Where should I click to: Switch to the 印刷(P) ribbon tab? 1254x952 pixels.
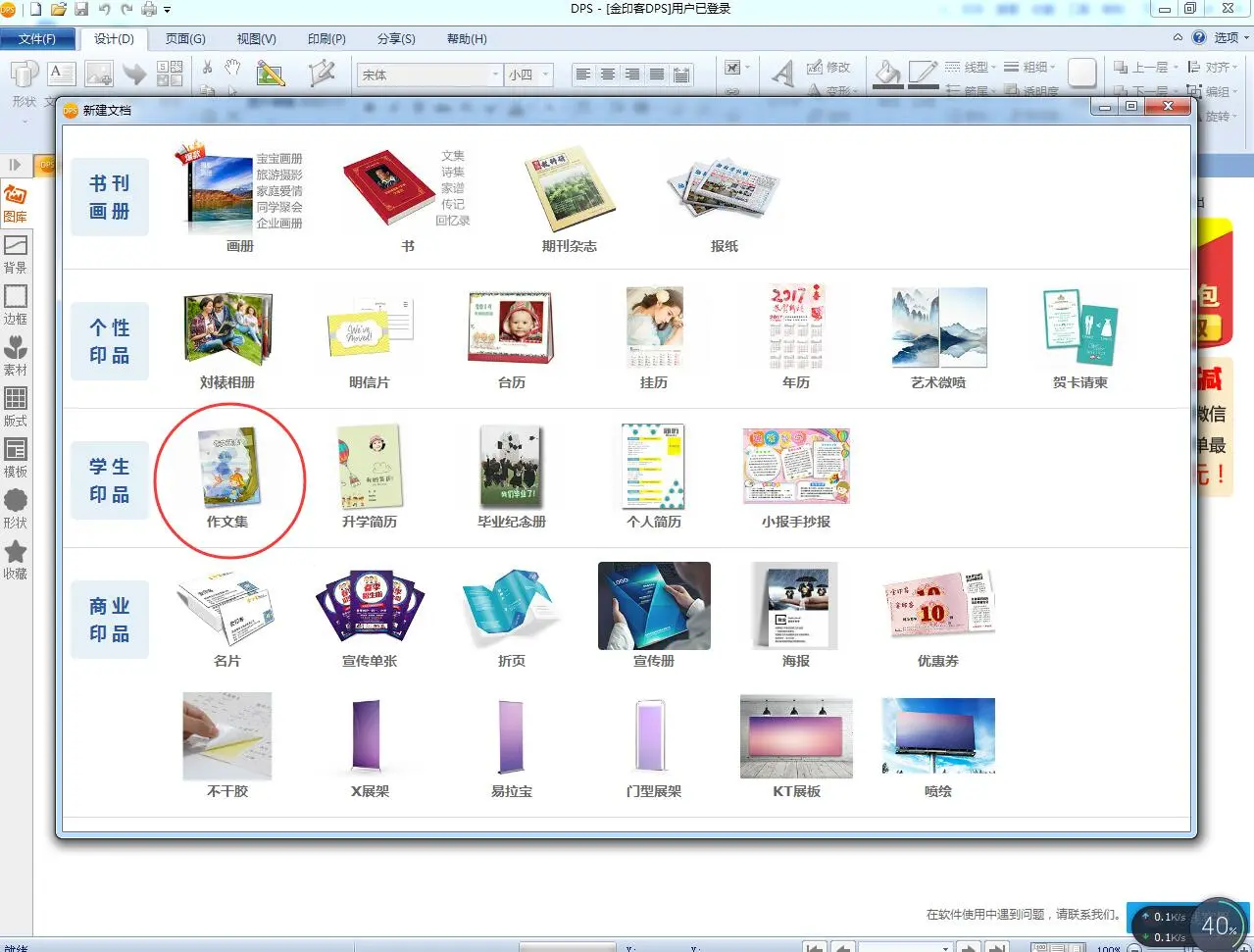[326, 39]
